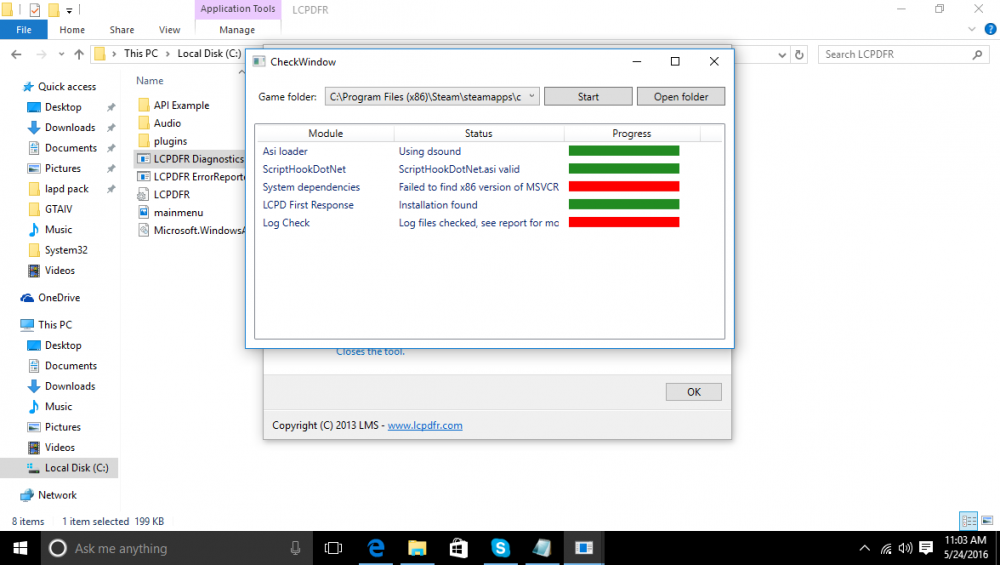Screen dimensions: 1000x565
Task: Go back with Explorer back arrow
Action: click(x=16, y=54)
